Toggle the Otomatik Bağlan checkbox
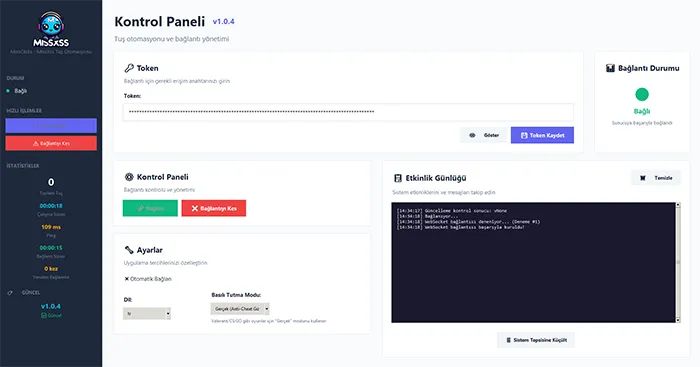The image size is (700, 367). click(x=127, y=279)
